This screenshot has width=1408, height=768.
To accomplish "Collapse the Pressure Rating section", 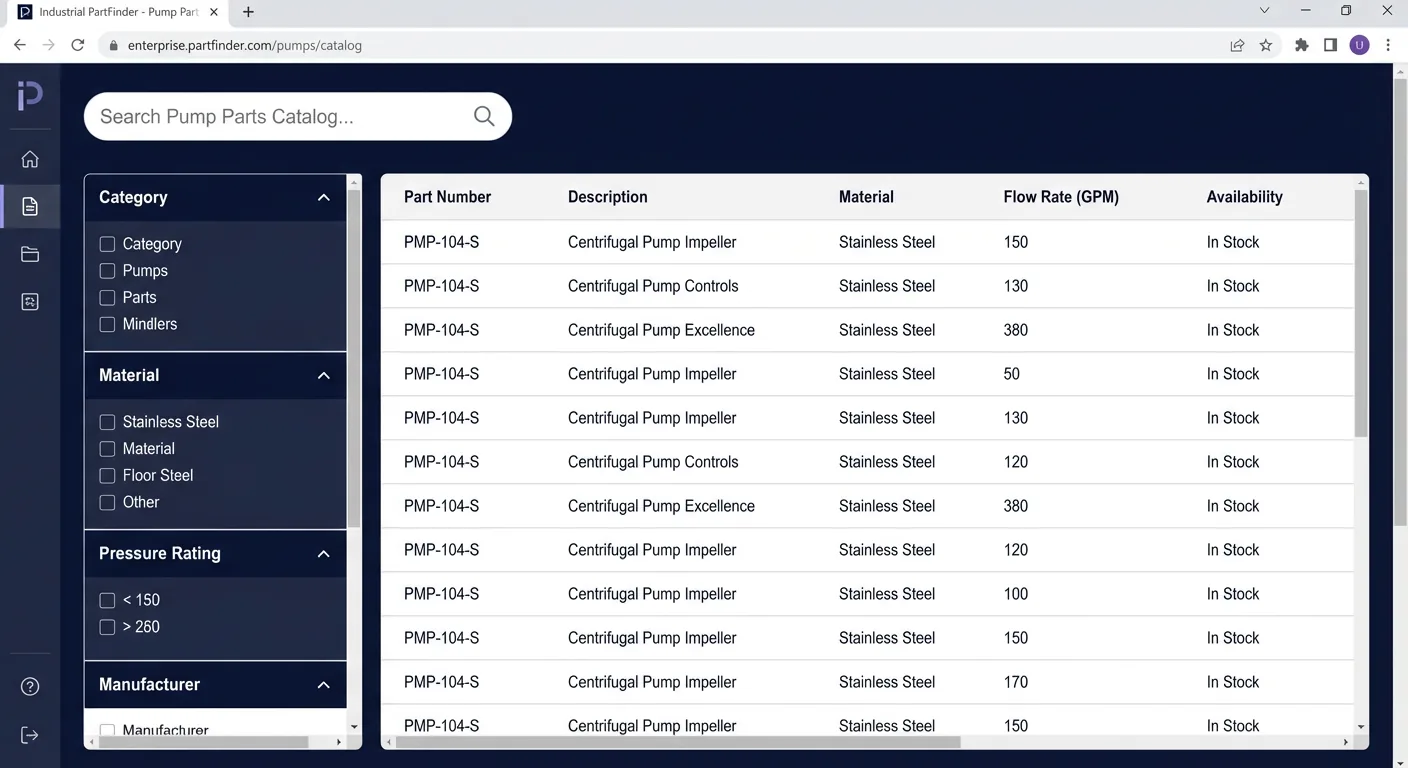I will (x=323, y=553).
